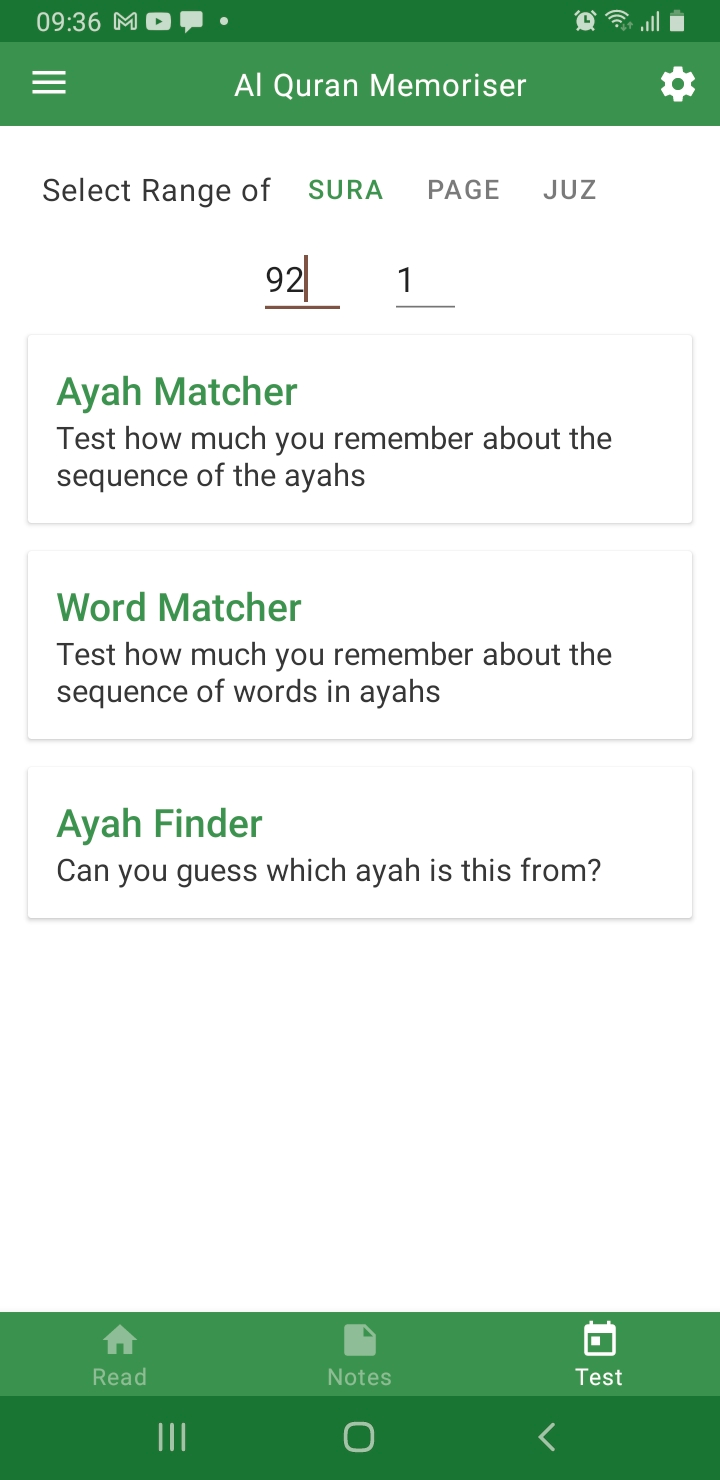Select the SURA range option
720x1480 pixels.
[x=346, y=190]
